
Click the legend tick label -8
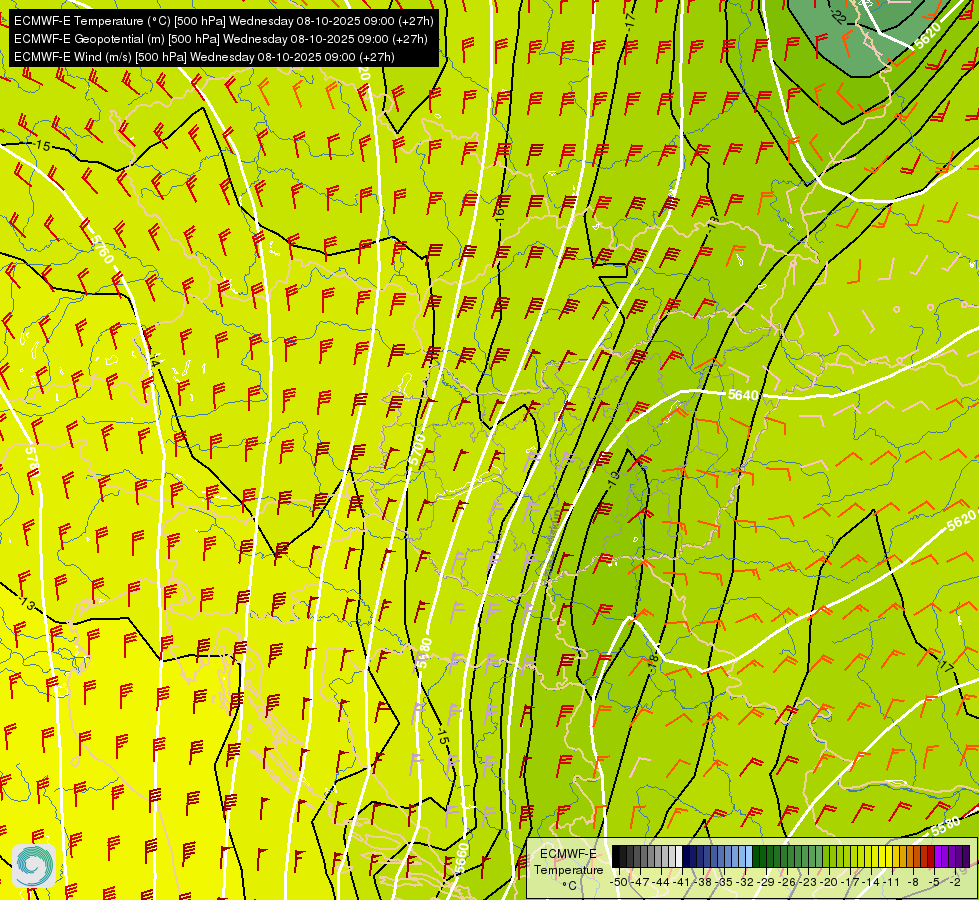913,882
